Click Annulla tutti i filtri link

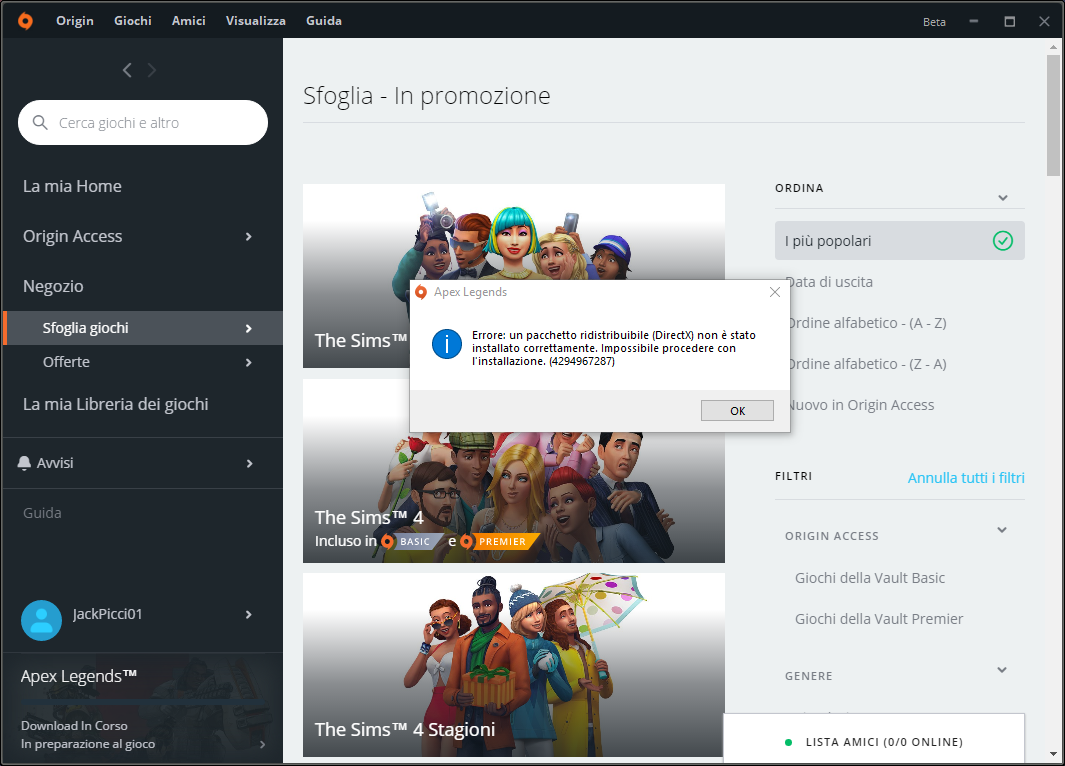point(966,477)
